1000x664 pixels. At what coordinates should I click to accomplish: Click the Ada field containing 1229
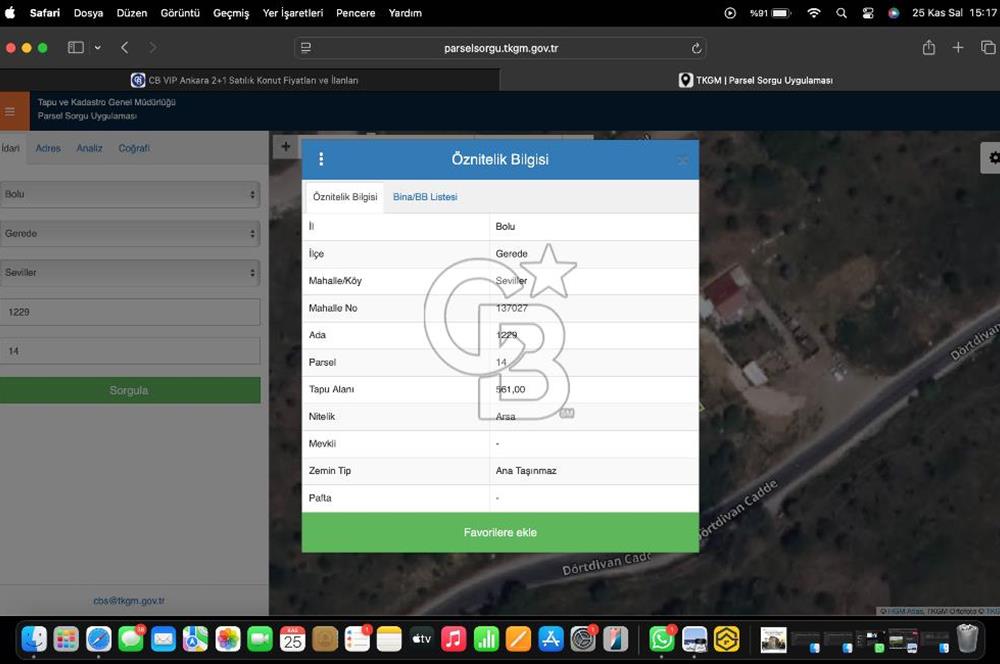coord(130,312)
